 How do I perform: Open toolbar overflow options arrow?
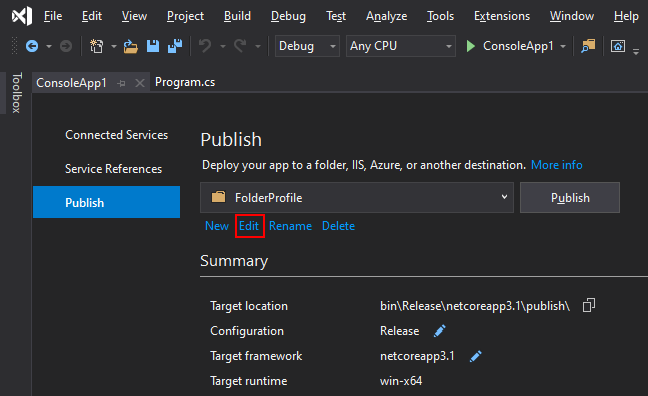[x=636, y=52]
